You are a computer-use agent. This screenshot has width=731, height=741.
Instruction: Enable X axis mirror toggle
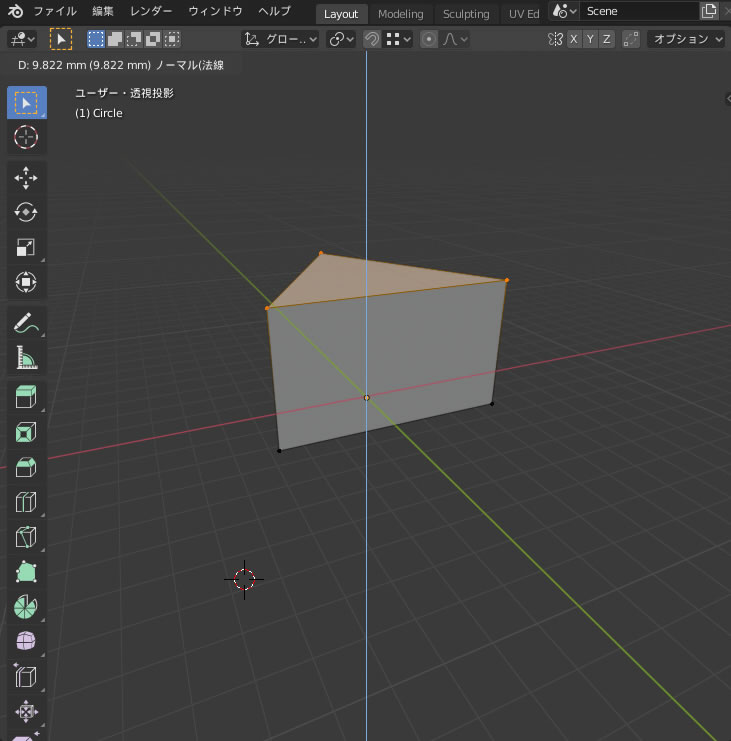click(573, 39)
